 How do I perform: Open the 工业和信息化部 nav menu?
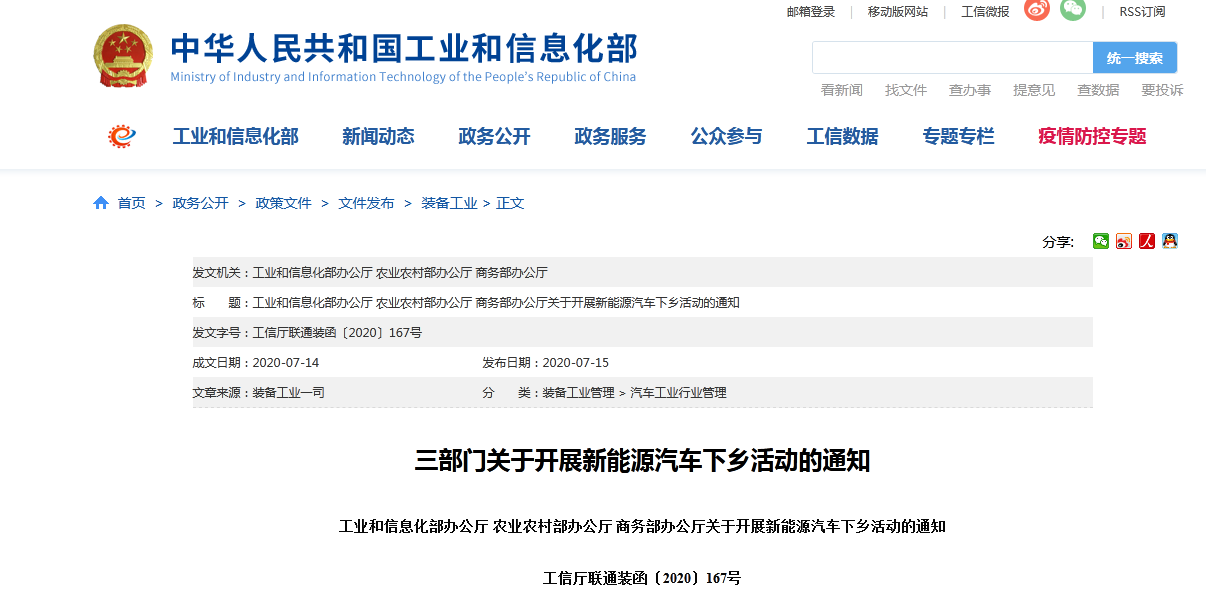[x=235, y=137]
